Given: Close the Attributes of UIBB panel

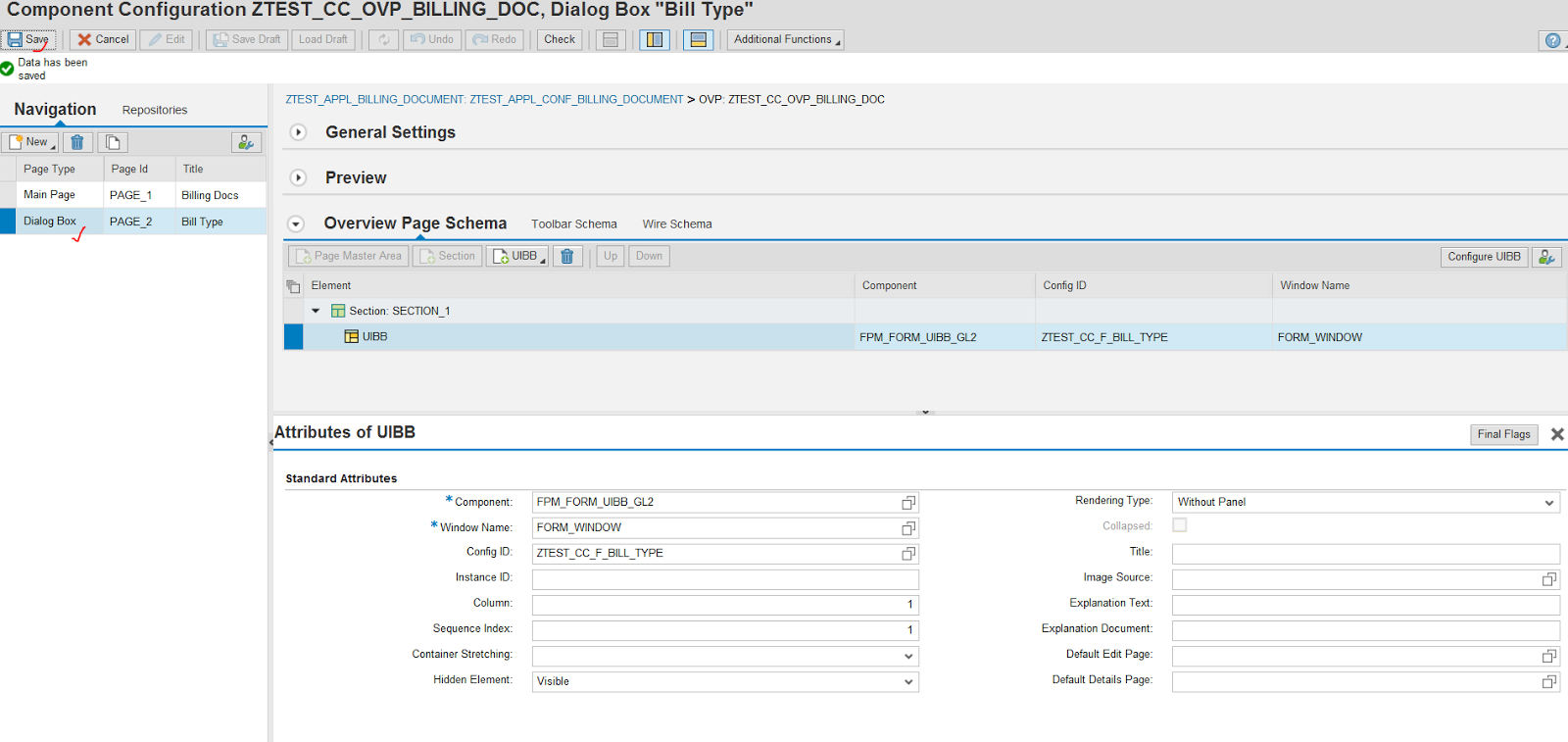Looking at the screenshot, I should 1557,434.
